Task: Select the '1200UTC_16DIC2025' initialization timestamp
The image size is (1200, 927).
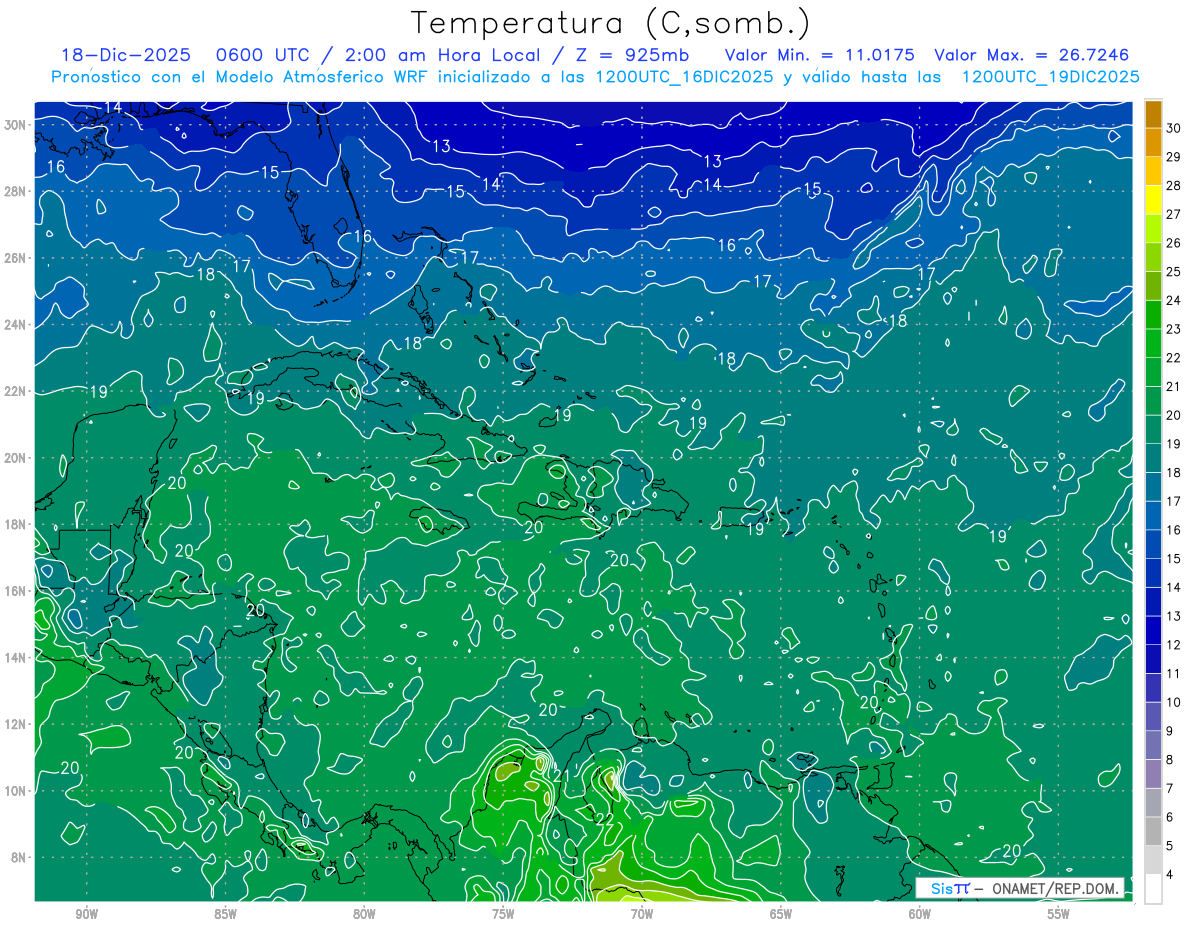Action: click(x=684, y=77)
